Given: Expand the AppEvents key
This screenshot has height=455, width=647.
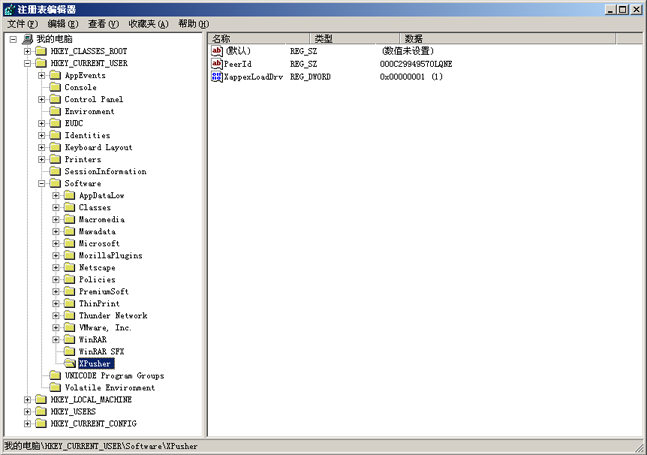Looking at the screenshot, I should pos(41,75).
